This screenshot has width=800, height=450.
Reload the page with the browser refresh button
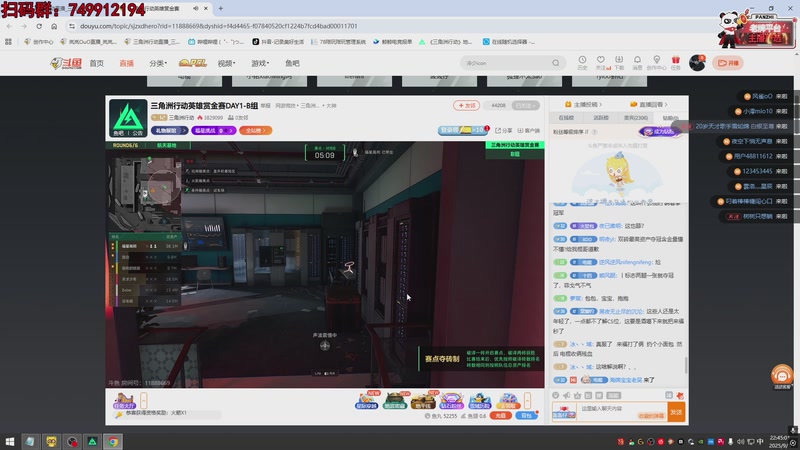click(39, 26)
